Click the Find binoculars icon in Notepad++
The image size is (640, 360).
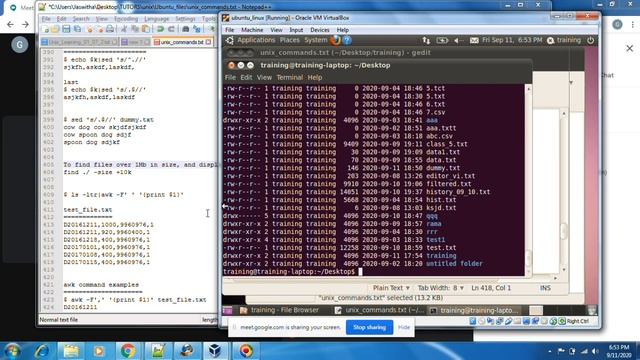[186, 29]
